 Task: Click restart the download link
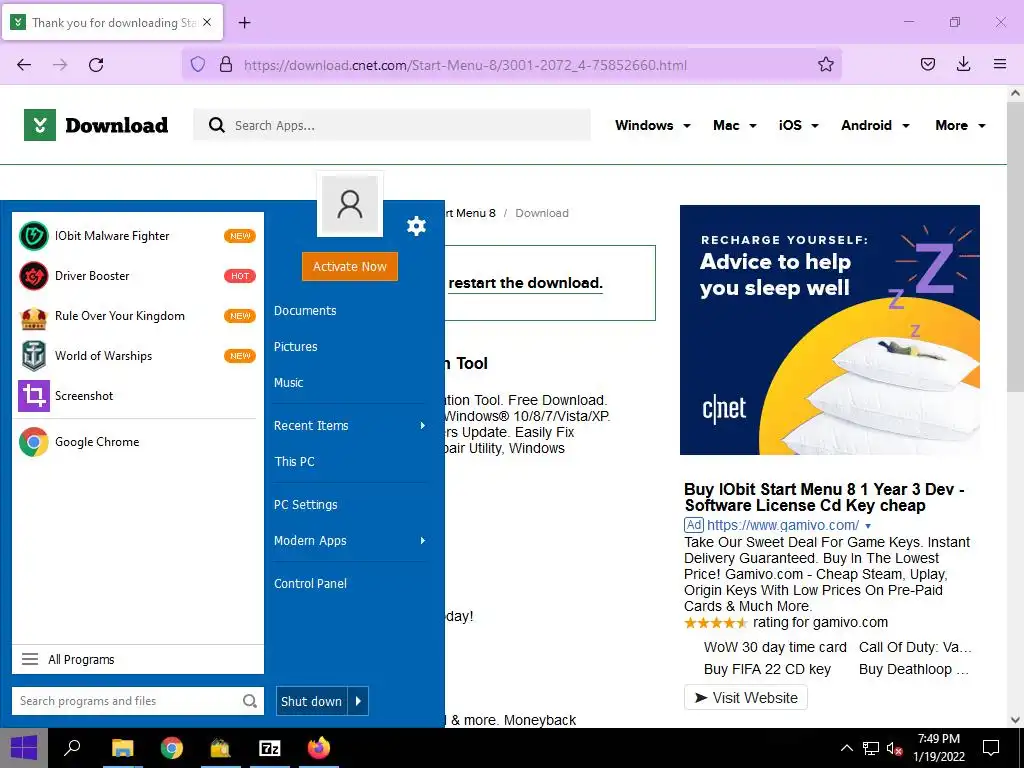coord(525,283)
